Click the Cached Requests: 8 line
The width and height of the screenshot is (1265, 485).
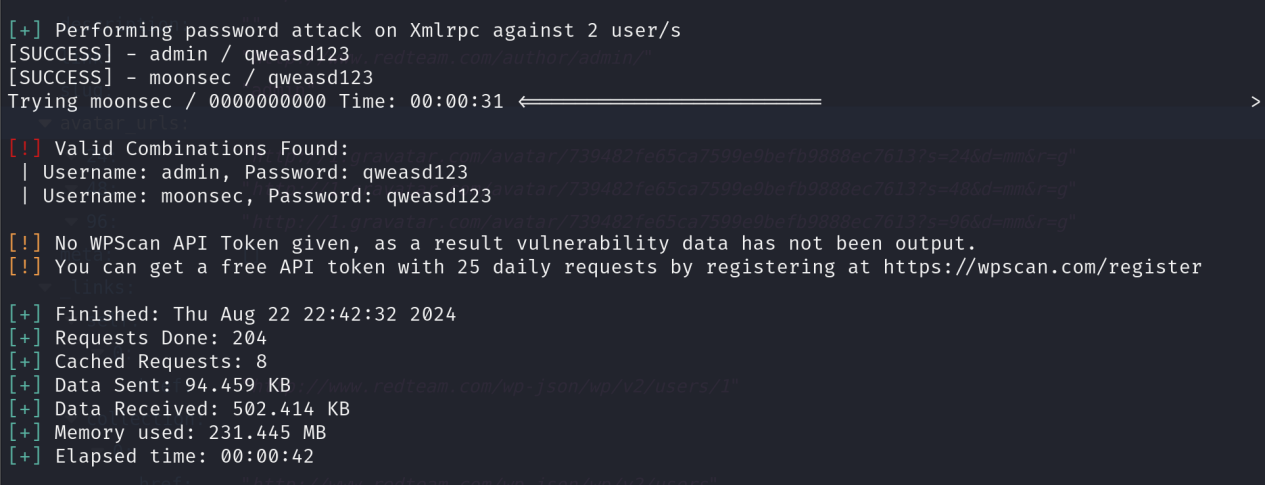point(160,362)
